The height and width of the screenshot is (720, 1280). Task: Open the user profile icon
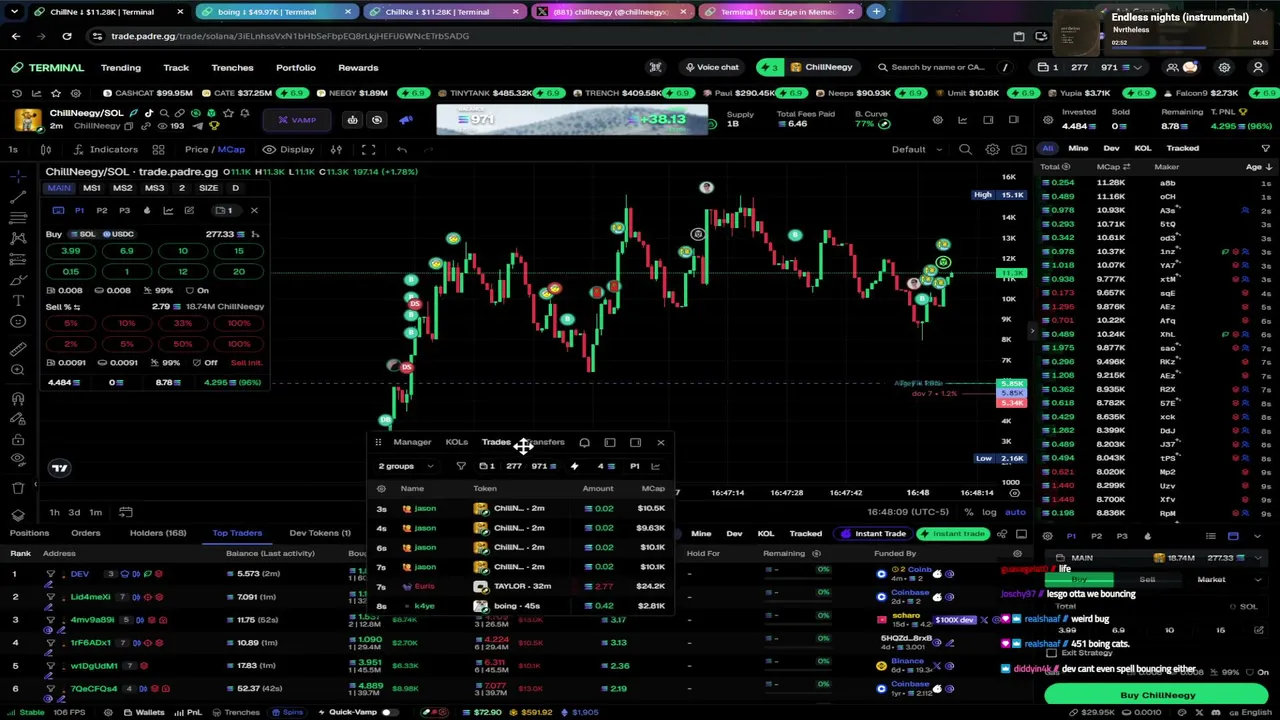[x=1258, y=67]
